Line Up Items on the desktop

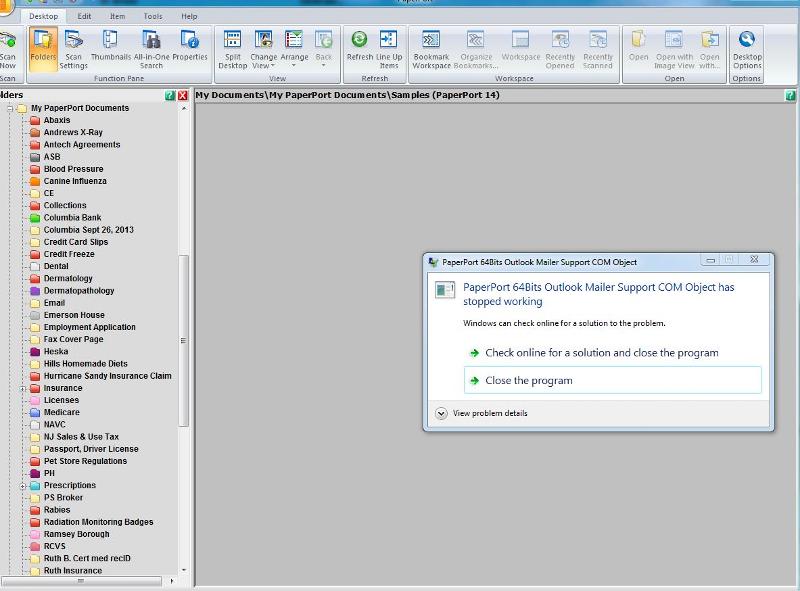pos(388,50)
